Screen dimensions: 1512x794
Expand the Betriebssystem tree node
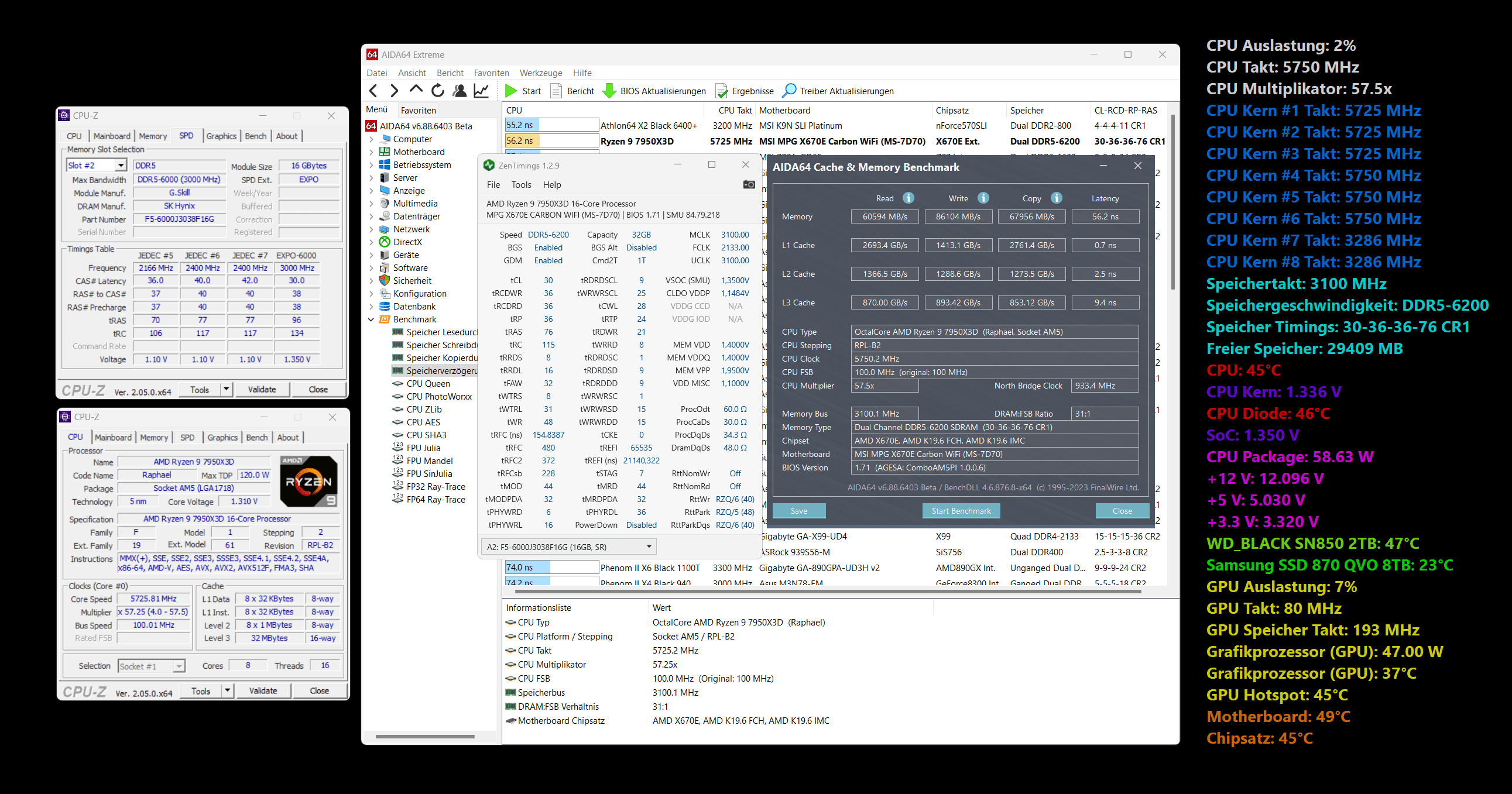[371, 166]
